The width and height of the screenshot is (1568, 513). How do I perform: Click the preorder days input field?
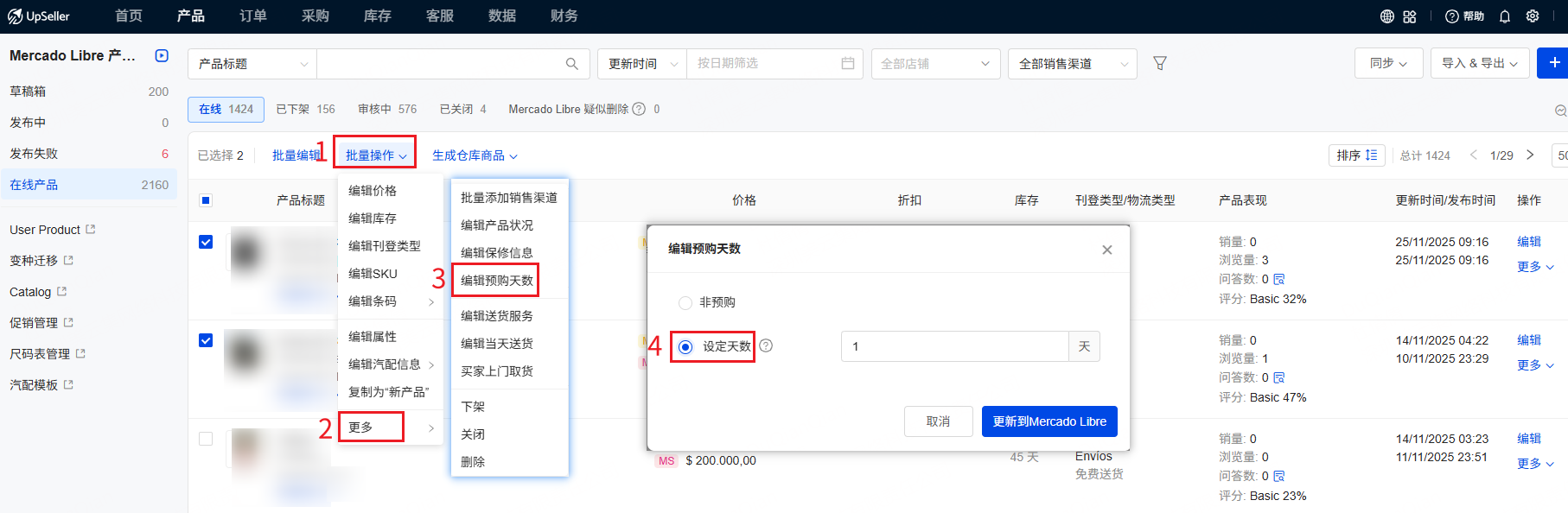pyautogui.click(x=954, y=346)
